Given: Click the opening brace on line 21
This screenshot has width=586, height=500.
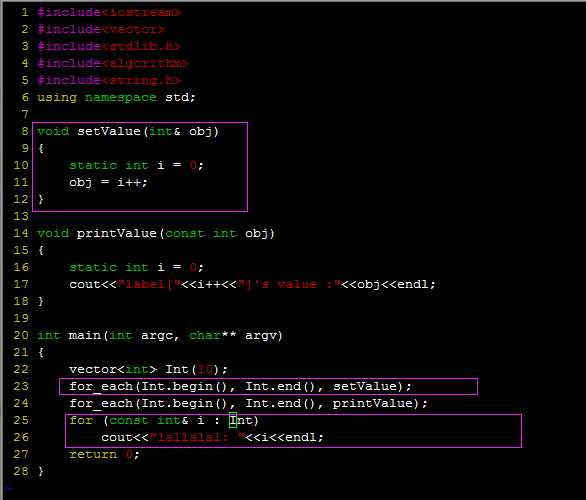Looking at the screenshot, I should 41,352.
